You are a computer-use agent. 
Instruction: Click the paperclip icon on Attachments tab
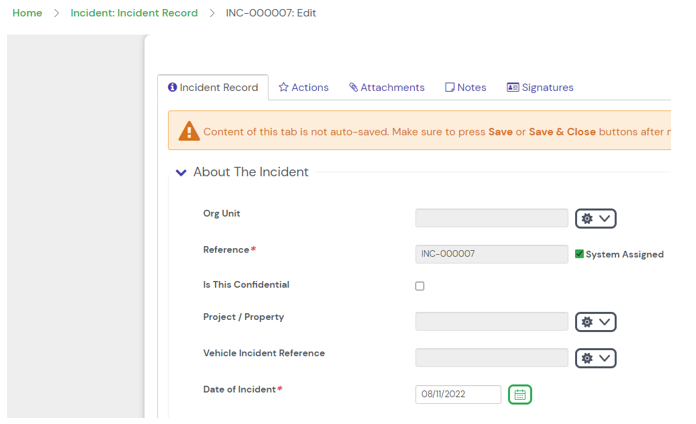(x=353, y=88)
